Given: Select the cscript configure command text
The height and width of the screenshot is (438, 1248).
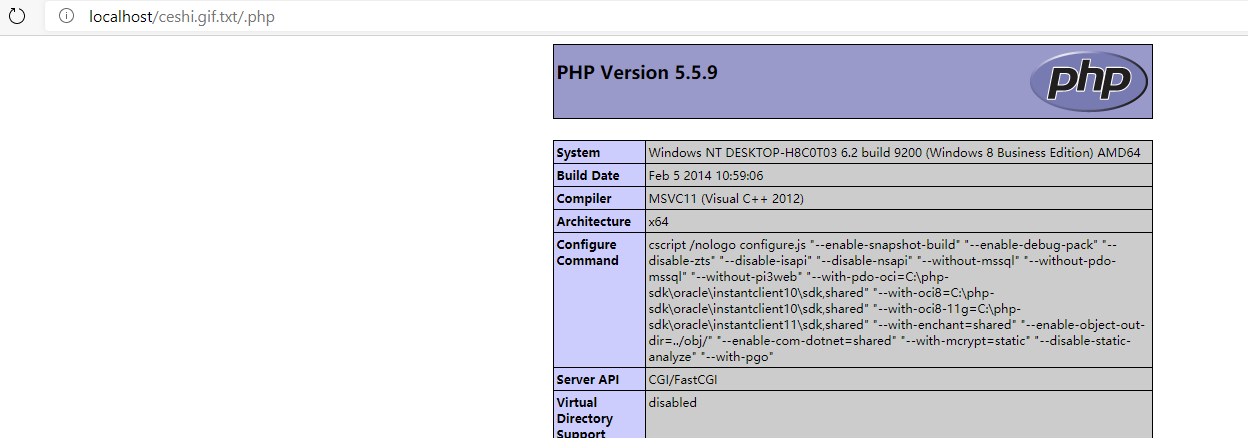Looking at the screenshot, I should point(899,299).
